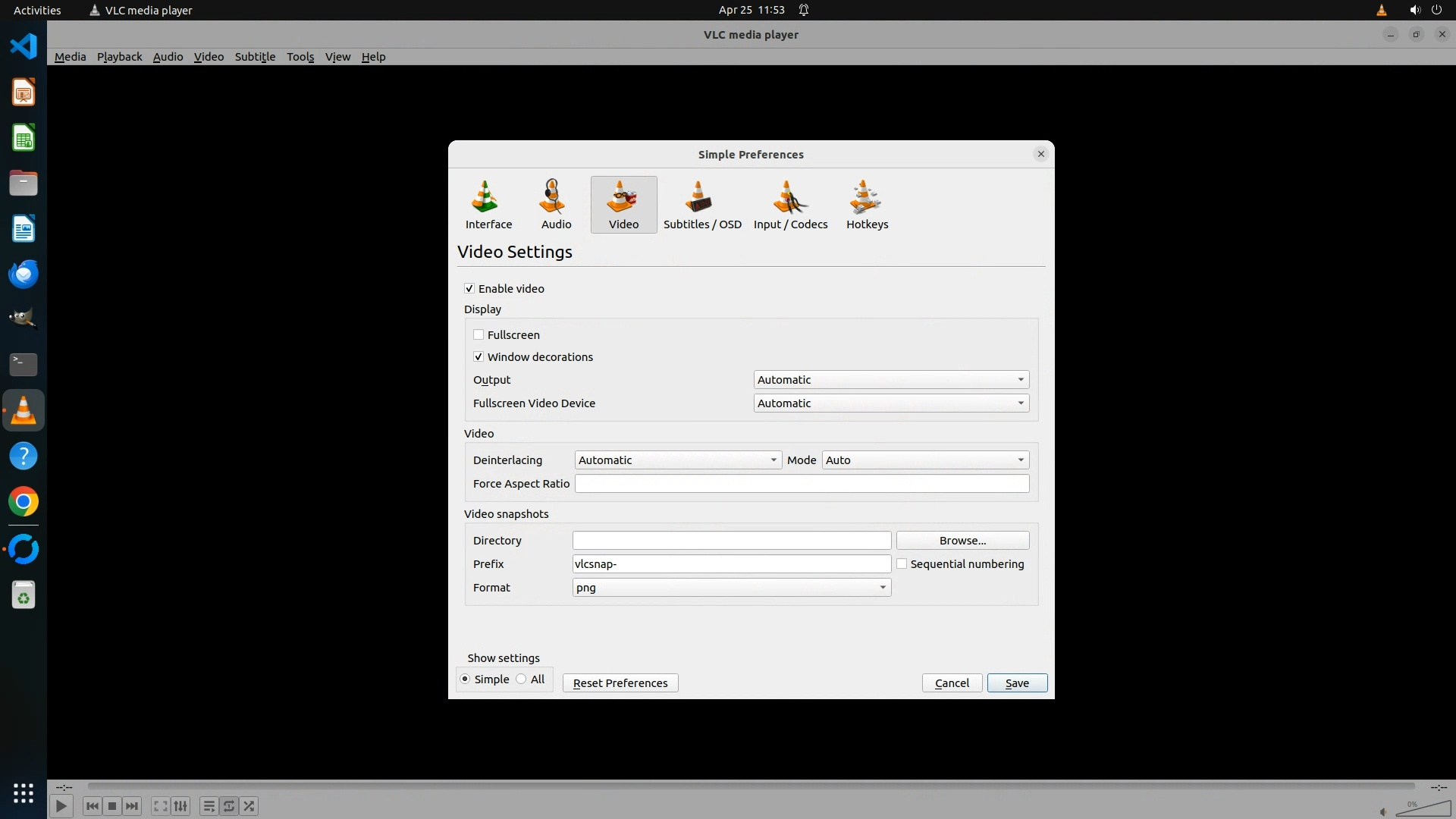Image resolution: width=1456 pixels, height=819 pixels.
Task: Click the Force Aspect Ratio input field
Action: [x=802, y=483]
